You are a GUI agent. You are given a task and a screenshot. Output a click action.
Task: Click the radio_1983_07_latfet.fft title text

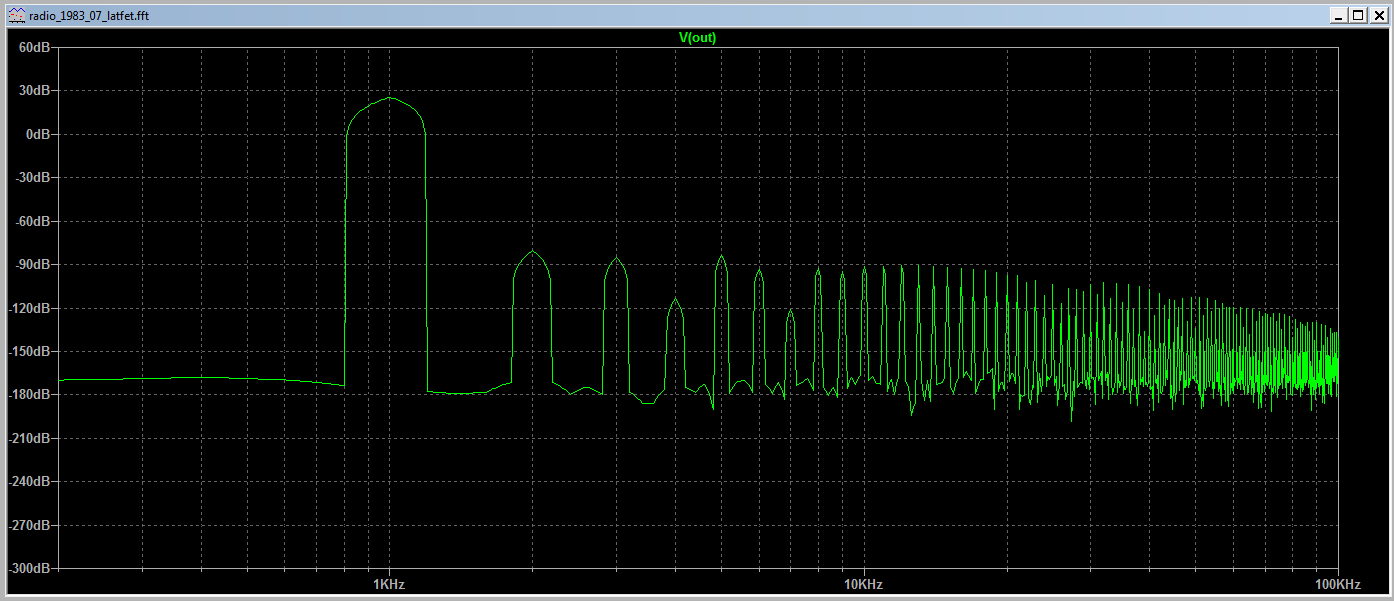coord(91,15)
